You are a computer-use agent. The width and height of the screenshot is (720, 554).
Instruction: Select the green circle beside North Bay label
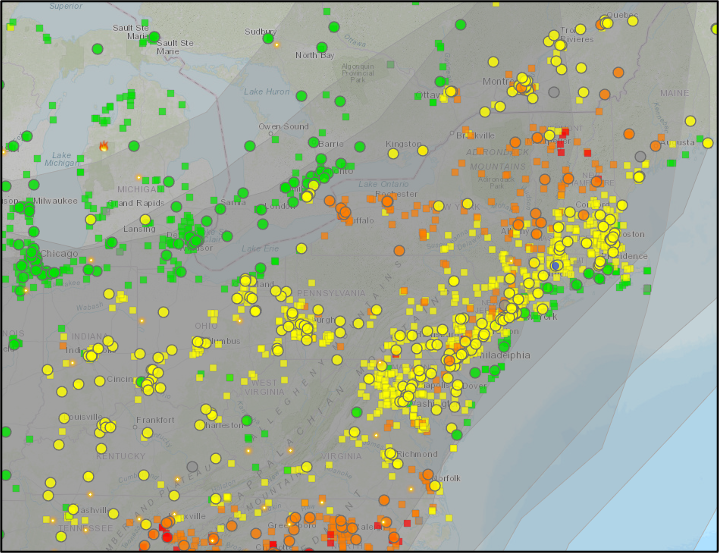coord(319,46)
